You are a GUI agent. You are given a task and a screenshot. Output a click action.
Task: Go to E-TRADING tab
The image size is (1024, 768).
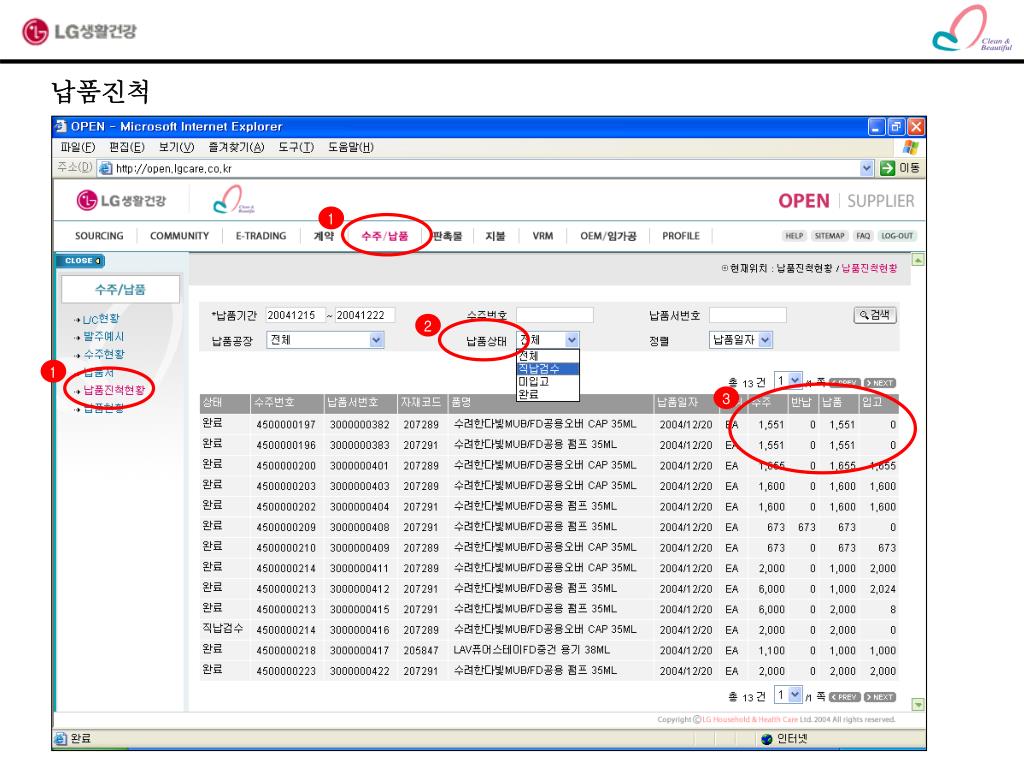pyautogui.click(x=261, y=236)
